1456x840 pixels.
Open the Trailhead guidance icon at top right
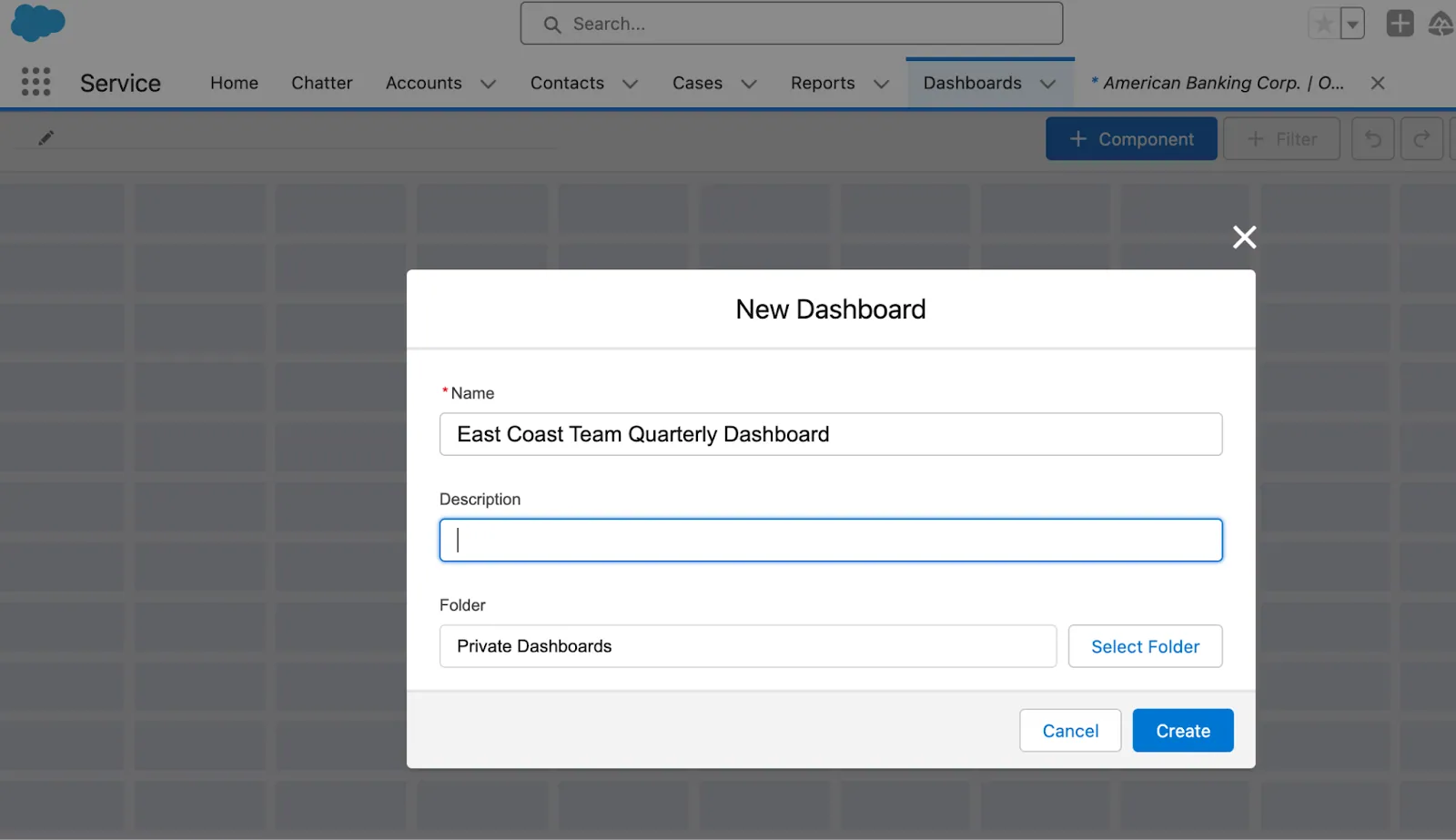(1441, 24)
